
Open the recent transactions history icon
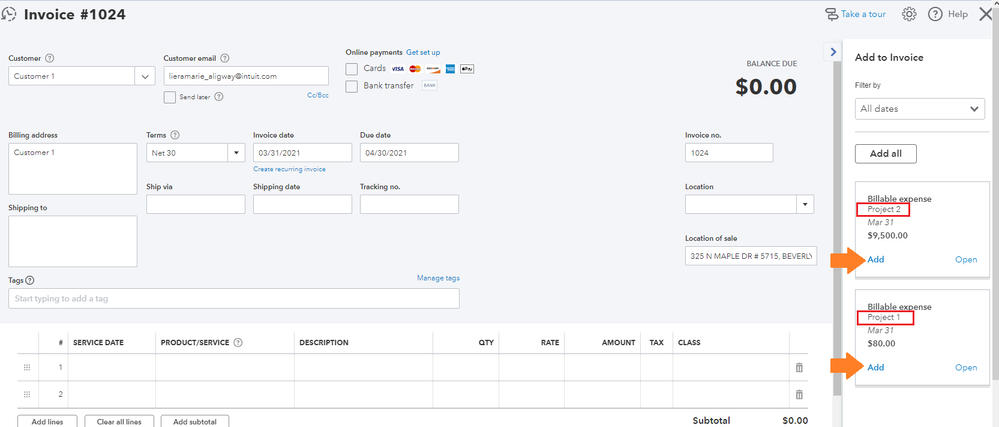tap(9, 14)
